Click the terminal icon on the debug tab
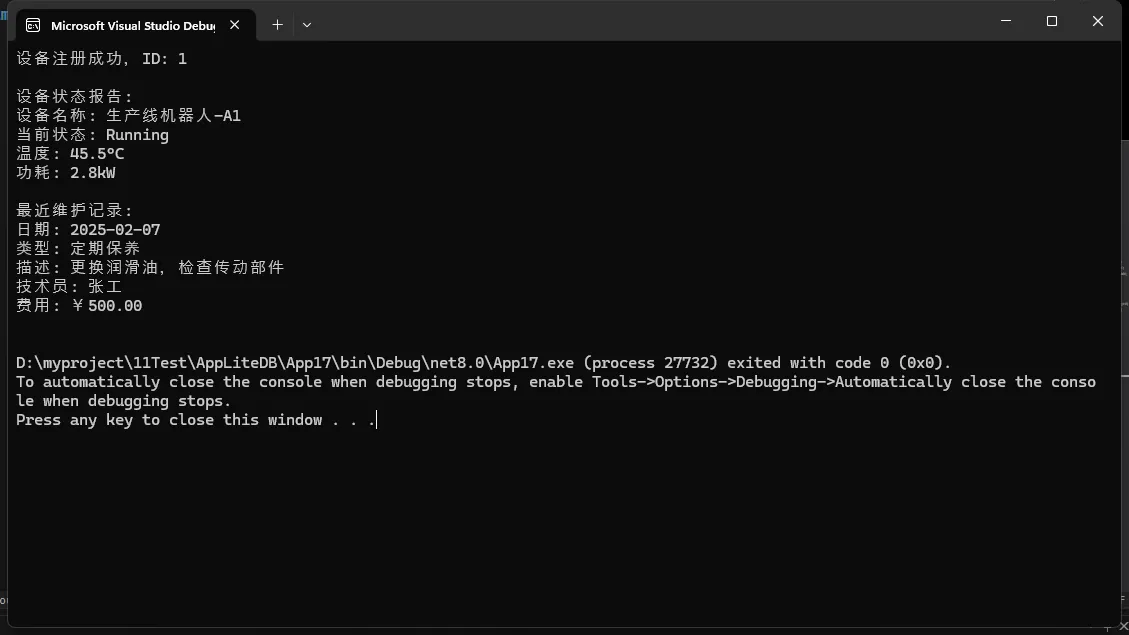The width and height of the screenshot is (1129, 635). click(33, 25)
